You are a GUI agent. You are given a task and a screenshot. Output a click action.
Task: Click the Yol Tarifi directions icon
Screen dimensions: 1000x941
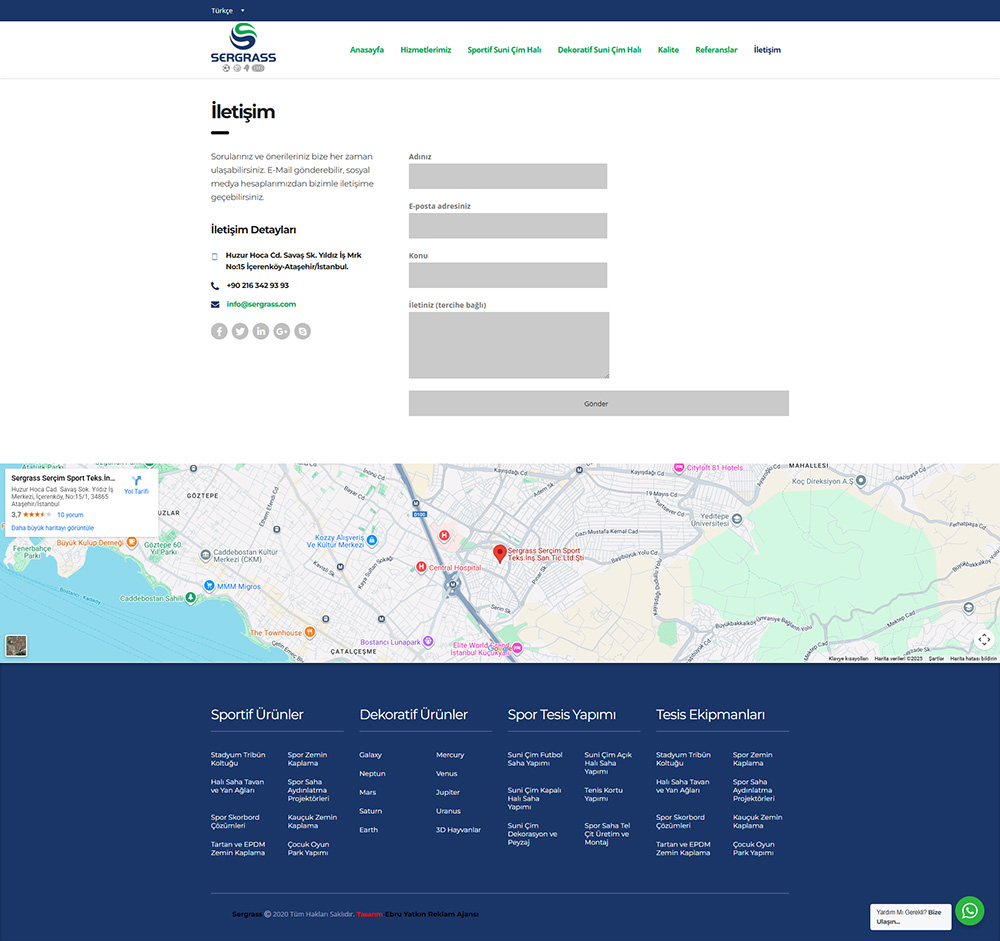click(x=136, y=482)
